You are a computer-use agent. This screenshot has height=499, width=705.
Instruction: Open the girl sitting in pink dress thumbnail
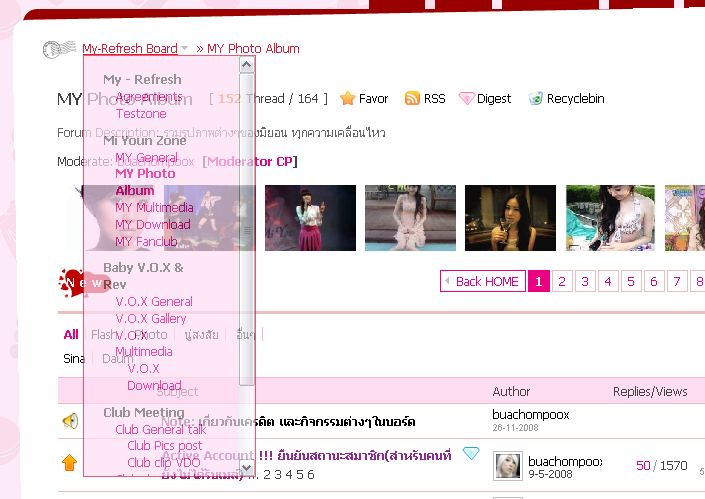(410, 218)
